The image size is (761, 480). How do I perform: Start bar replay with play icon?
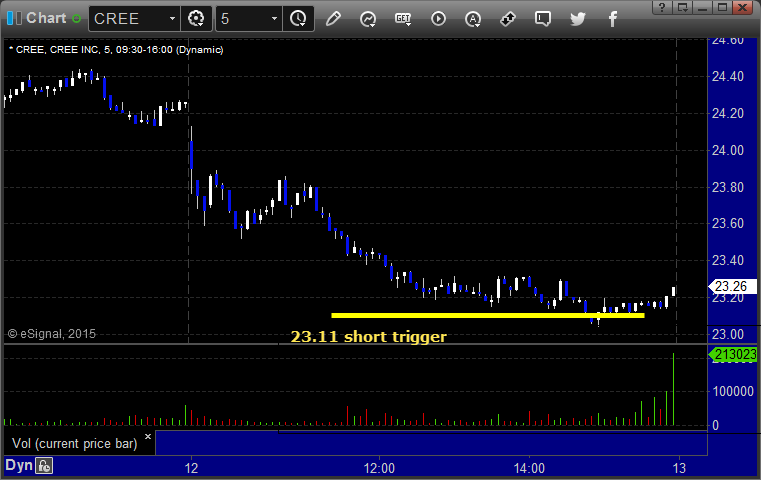tap(438, 19)
